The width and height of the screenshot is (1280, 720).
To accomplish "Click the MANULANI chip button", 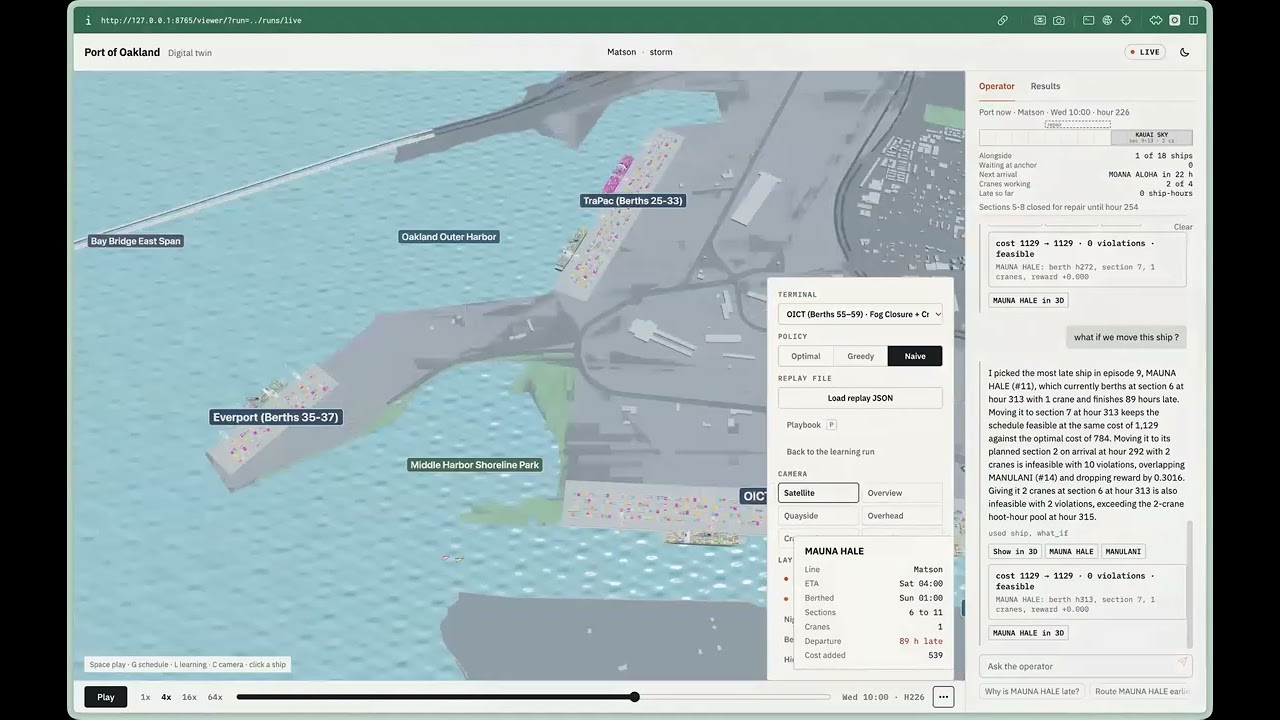I will pyautogui.click(x=1123, y=552).
